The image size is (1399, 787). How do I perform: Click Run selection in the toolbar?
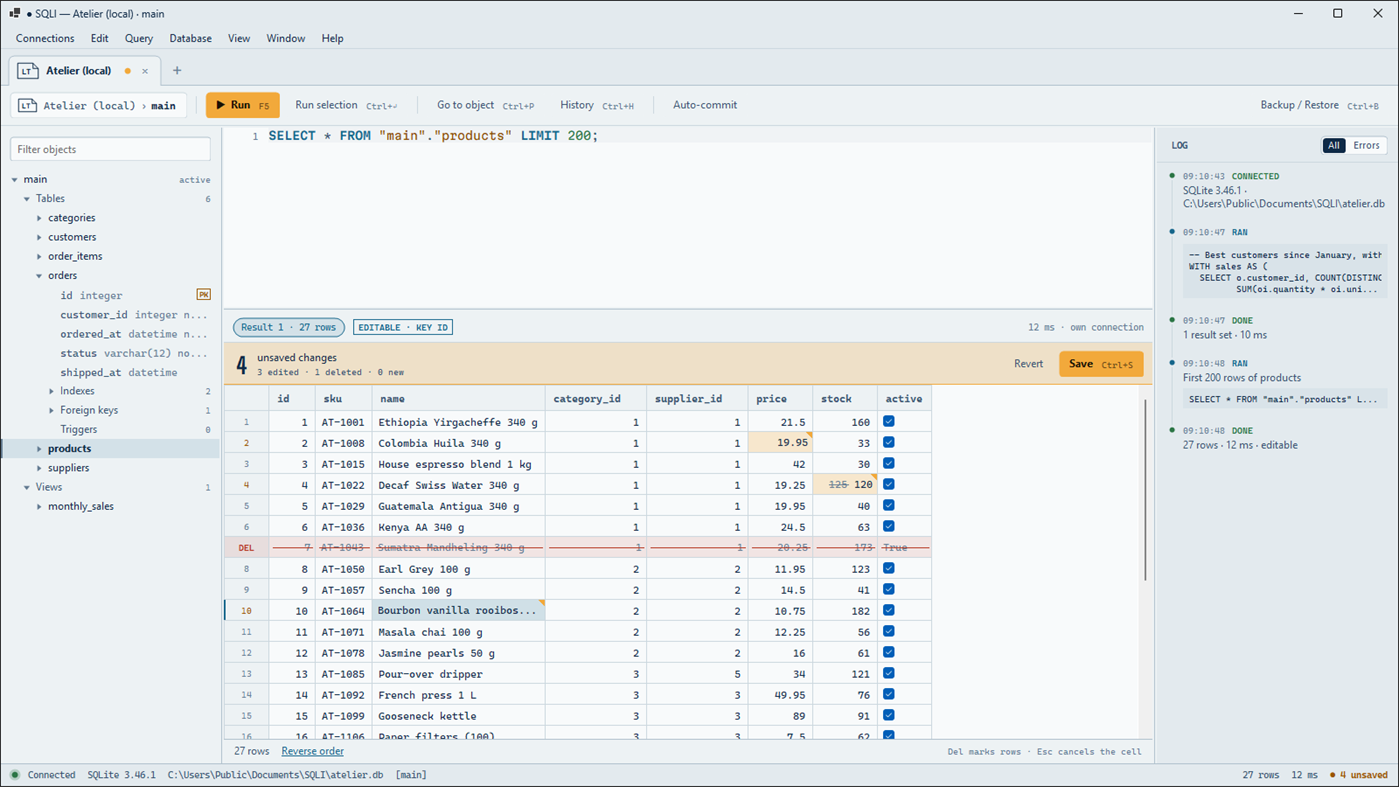(x=346, y=105)
